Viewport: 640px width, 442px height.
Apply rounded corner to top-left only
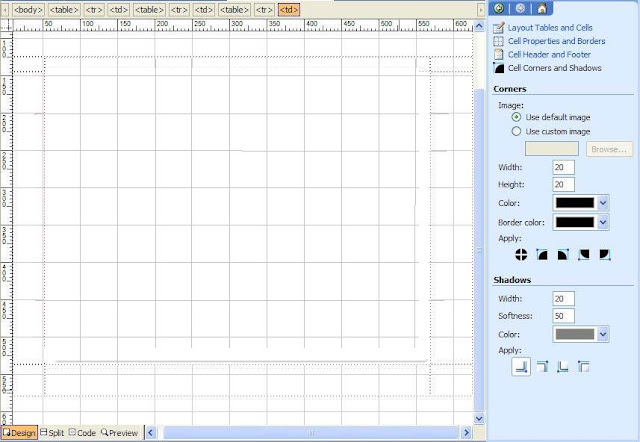tap(542, 255)
